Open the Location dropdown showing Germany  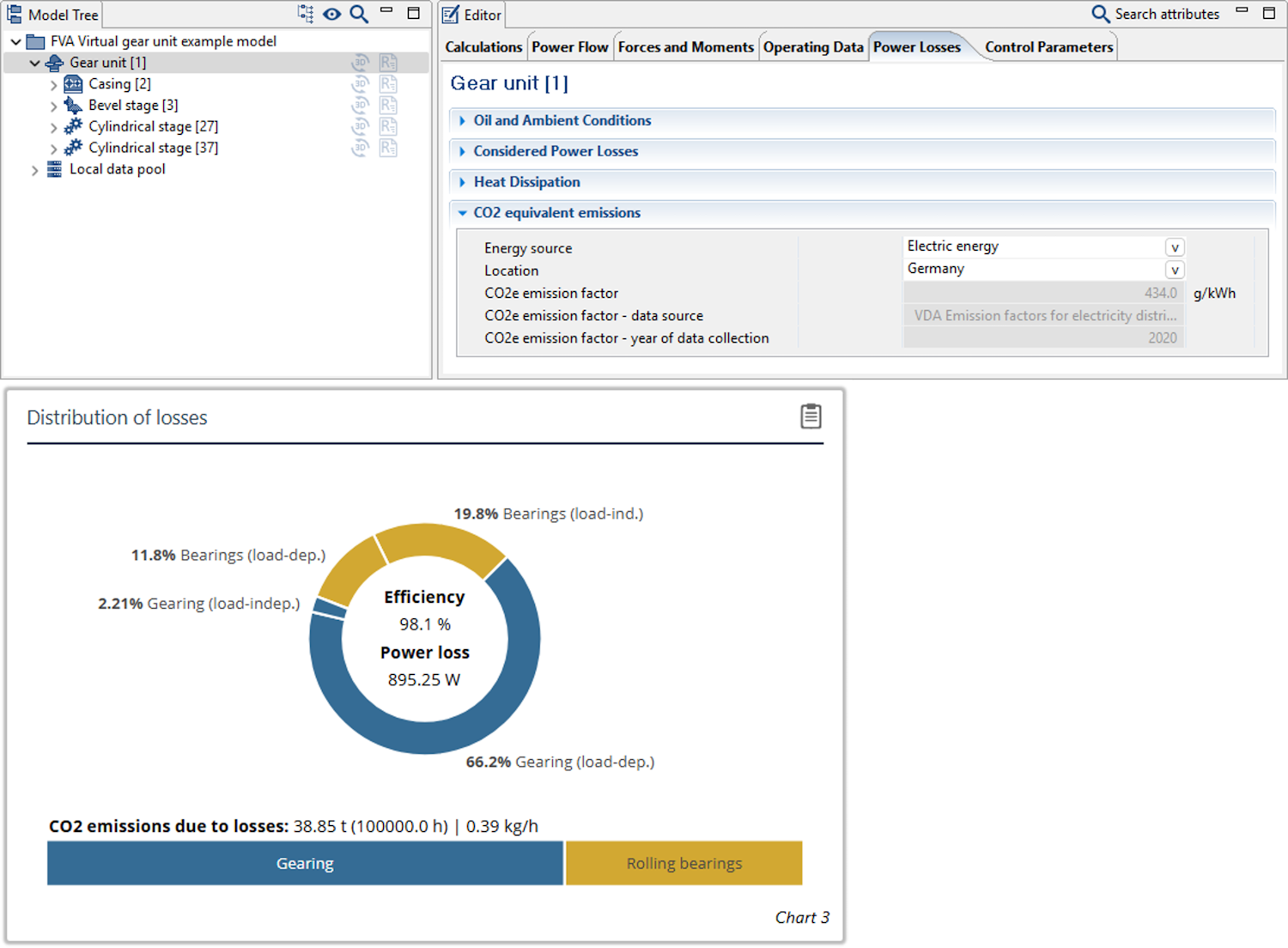pos(1174,270)
